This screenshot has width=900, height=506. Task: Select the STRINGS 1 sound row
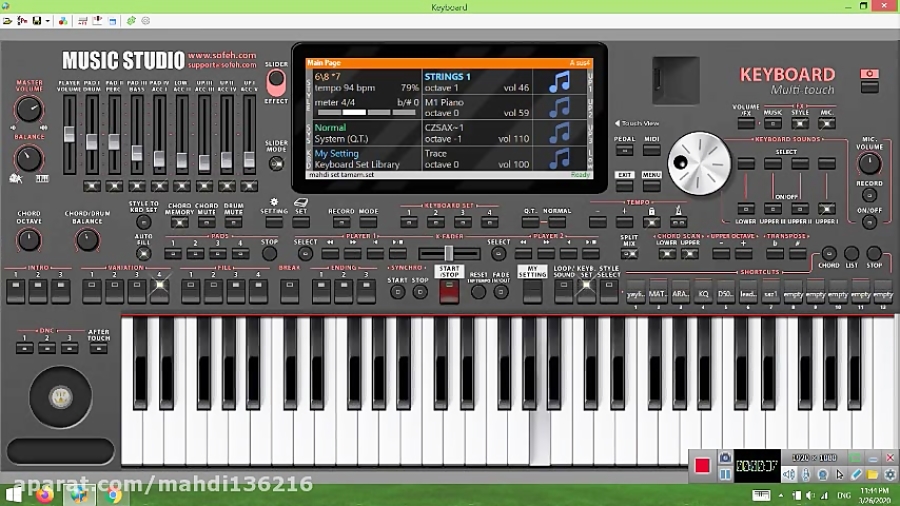point(477,82)
